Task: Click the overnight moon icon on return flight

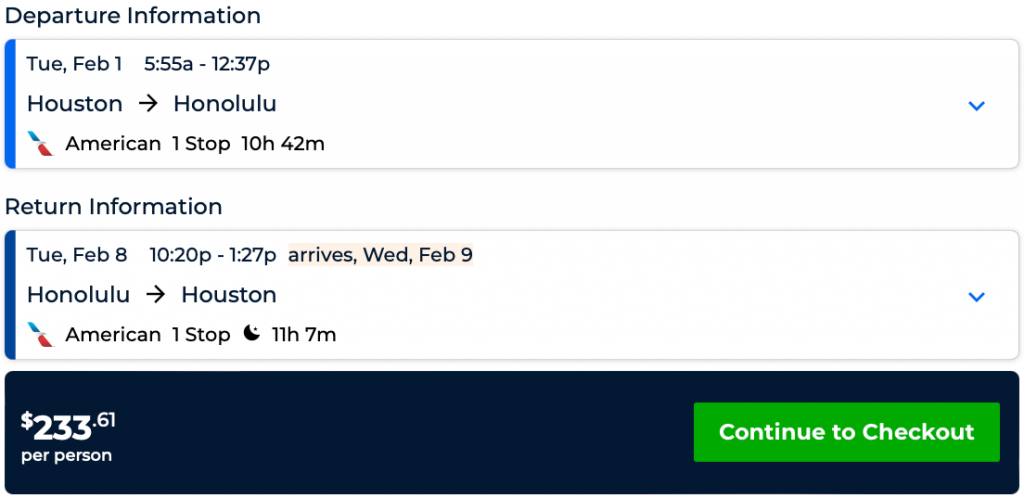Action: (x=252, y=334)
